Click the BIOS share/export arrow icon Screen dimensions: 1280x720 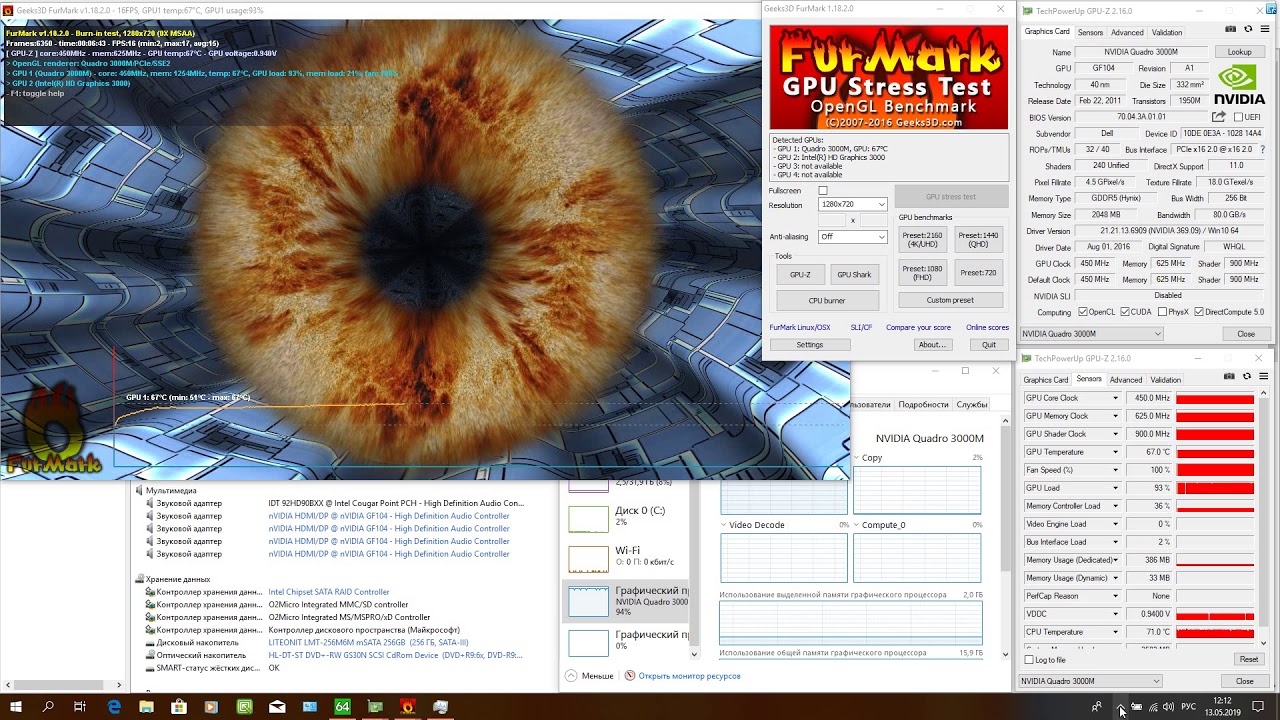click(x=1220, y=117)
